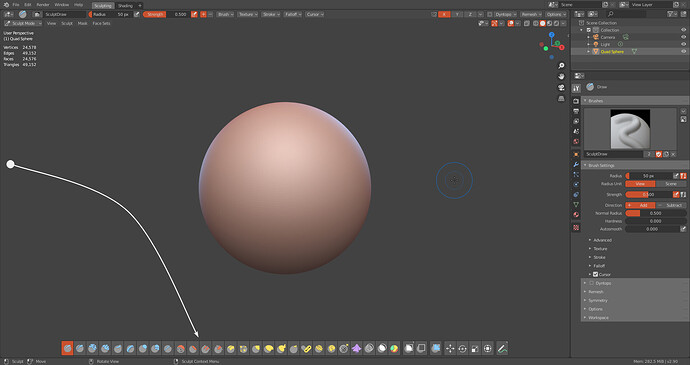Select the Box Mask tool
Screen dimensions: 690x365
tap(409, 348)
